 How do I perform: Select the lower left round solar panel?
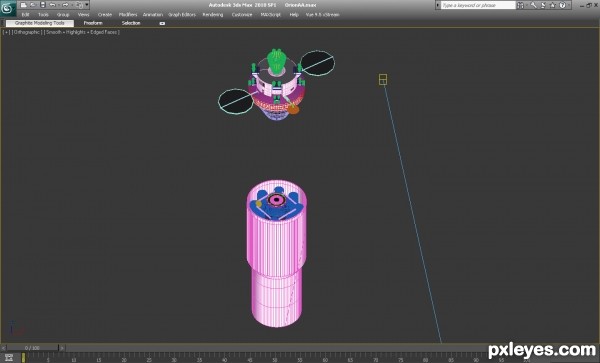(x=236, y=101)
